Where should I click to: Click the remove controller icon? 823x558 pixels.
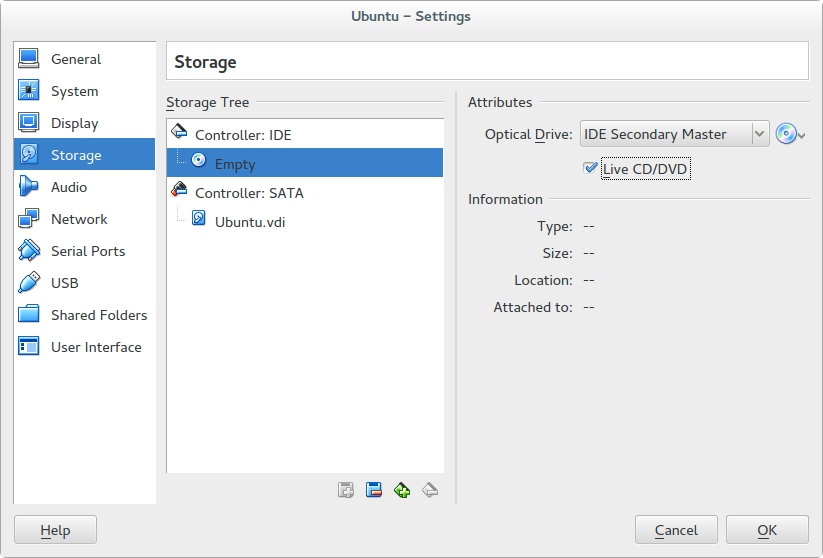[374, 490]
